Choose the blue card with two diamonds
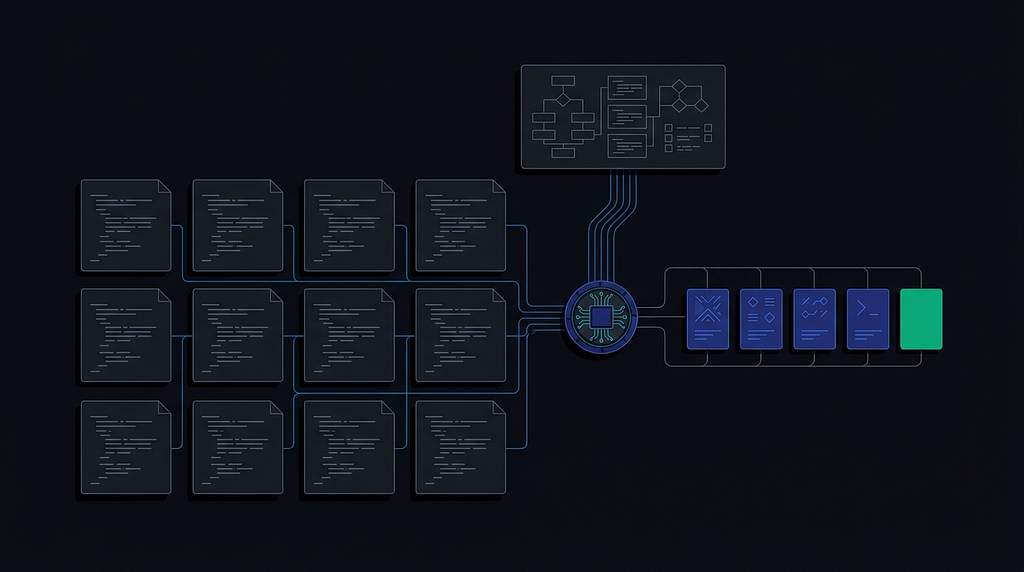 coord(761,319)
